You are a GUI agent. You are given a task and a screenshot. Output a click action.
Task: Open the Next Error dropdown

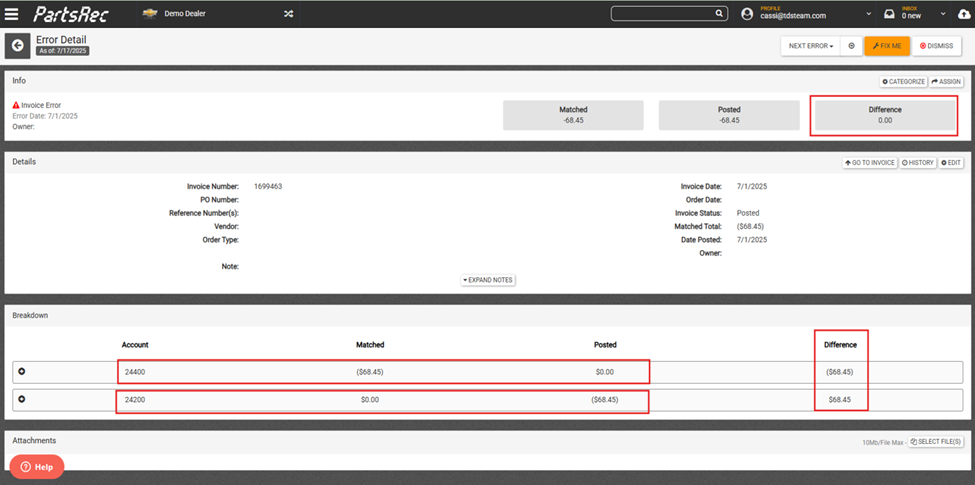point(811,46)
